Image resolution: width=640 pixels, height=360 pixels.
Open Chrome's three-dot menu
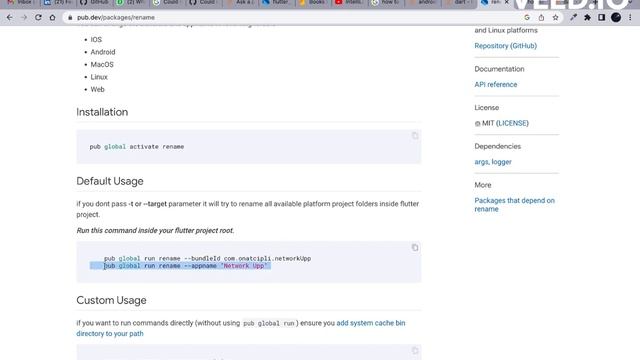pos(630,18)
